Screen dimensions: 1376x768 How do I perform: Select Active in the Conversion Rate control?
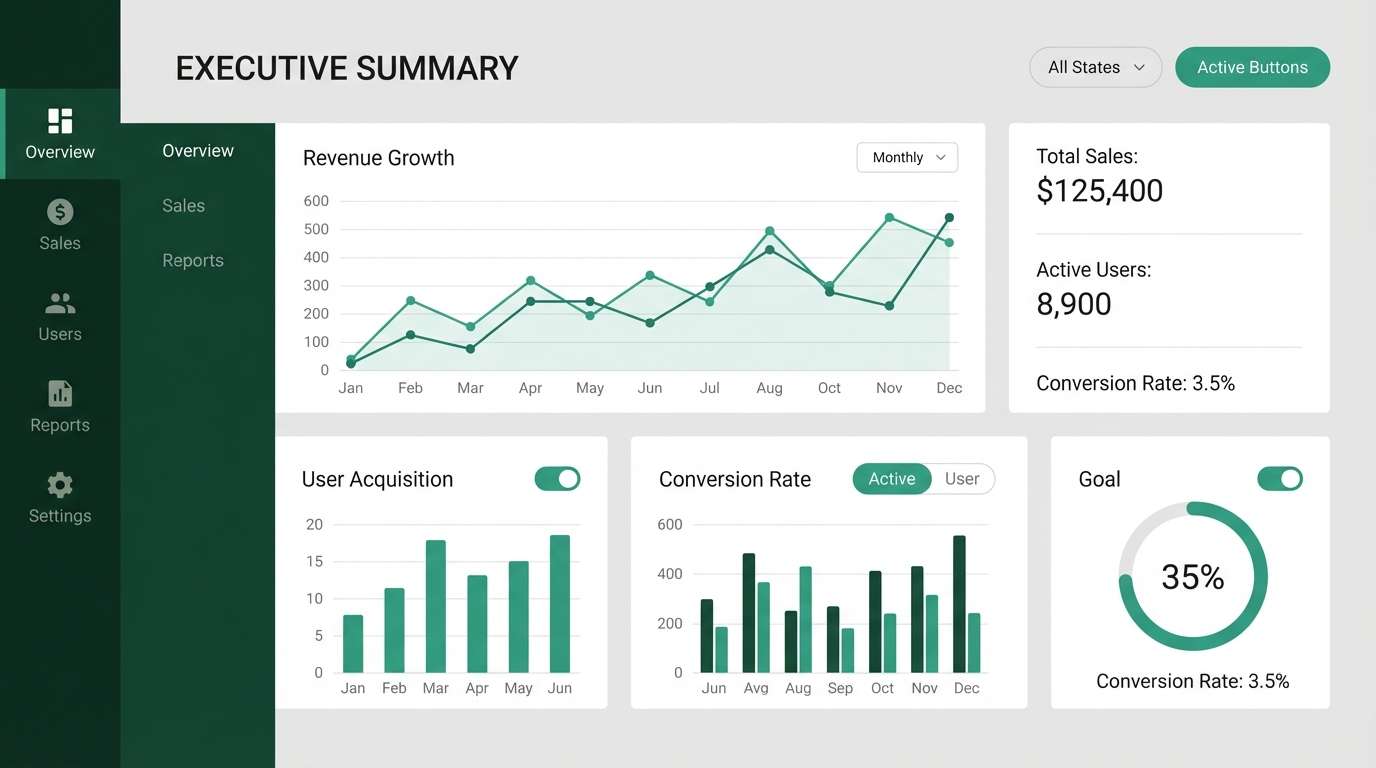point(891,479)
